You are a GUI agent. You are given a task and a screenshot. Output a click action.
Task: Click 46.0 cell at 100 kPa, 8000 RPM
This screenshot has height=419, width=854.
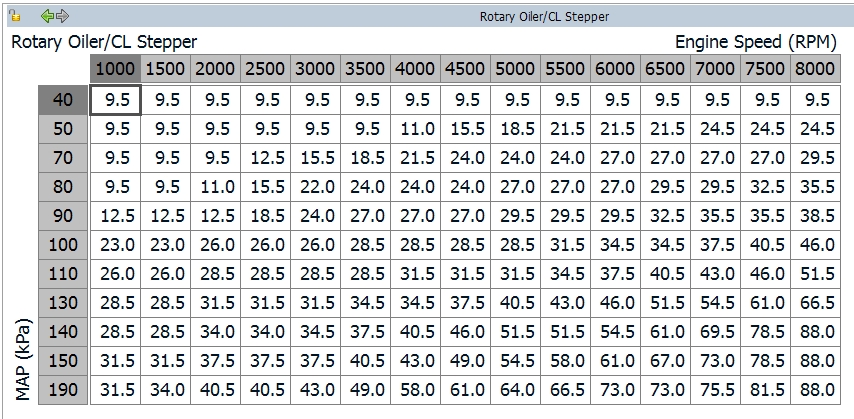[816, 245]
